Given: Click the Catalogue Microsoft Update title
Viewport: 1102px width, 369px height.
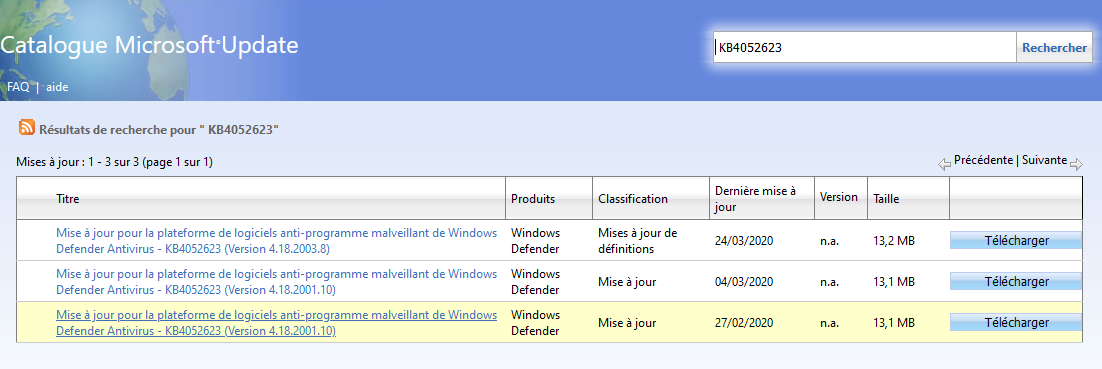Looking at the screenshot, I should [x=149, y=46].
